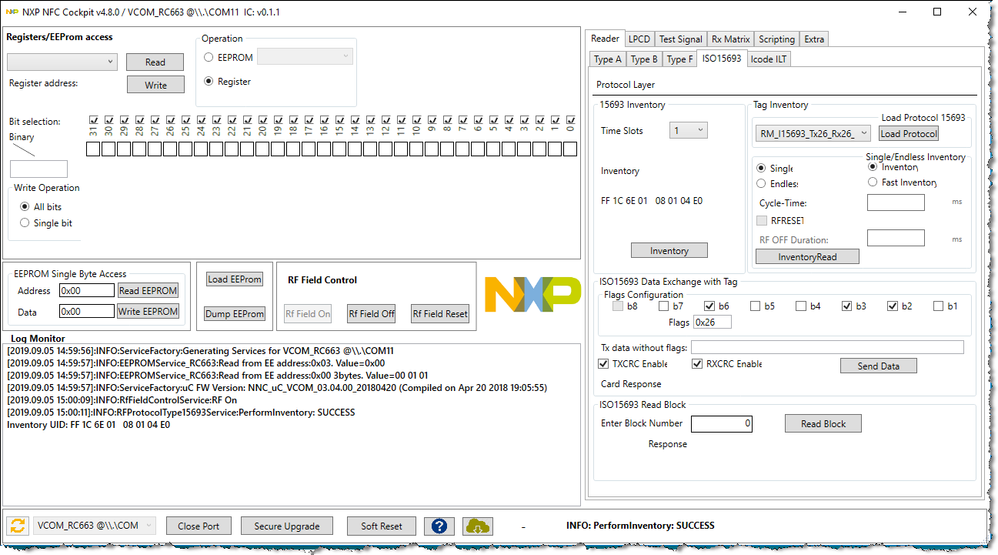Open the Icode ILT tab
Image resolution: width=998 pixels, height=555 pixels.
(x=768, y=59)
